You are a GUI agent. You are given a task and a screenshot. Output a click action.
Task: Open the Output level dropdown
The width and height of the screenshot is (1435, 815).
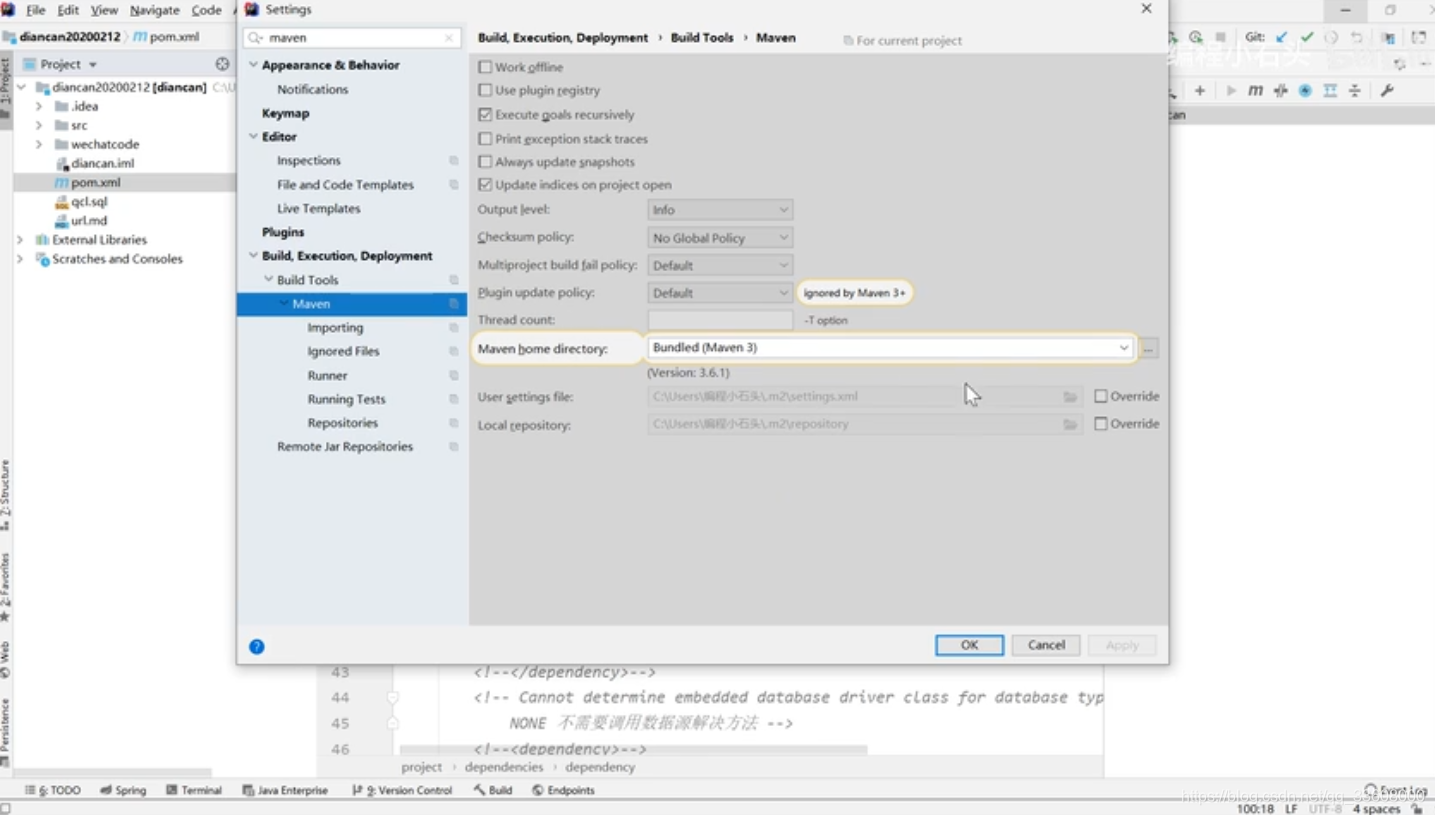pos(720,210)
